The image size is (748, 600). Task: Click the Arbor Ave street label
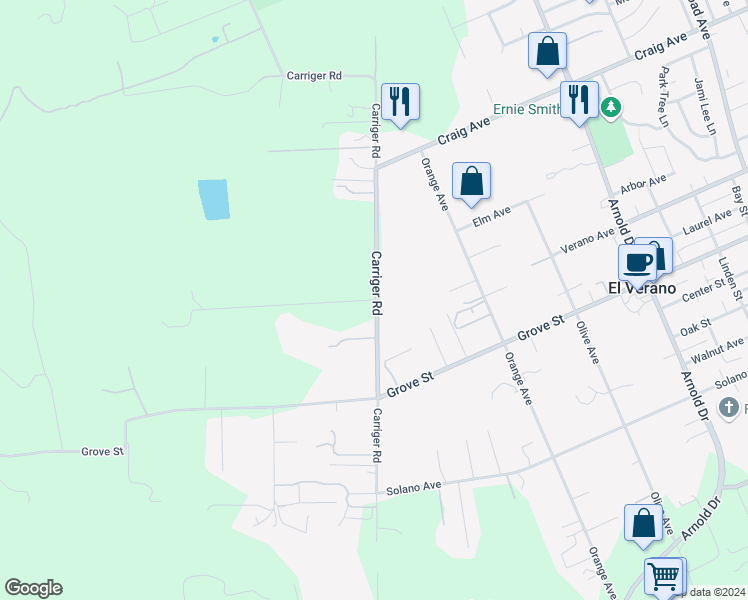coord(643,184)
